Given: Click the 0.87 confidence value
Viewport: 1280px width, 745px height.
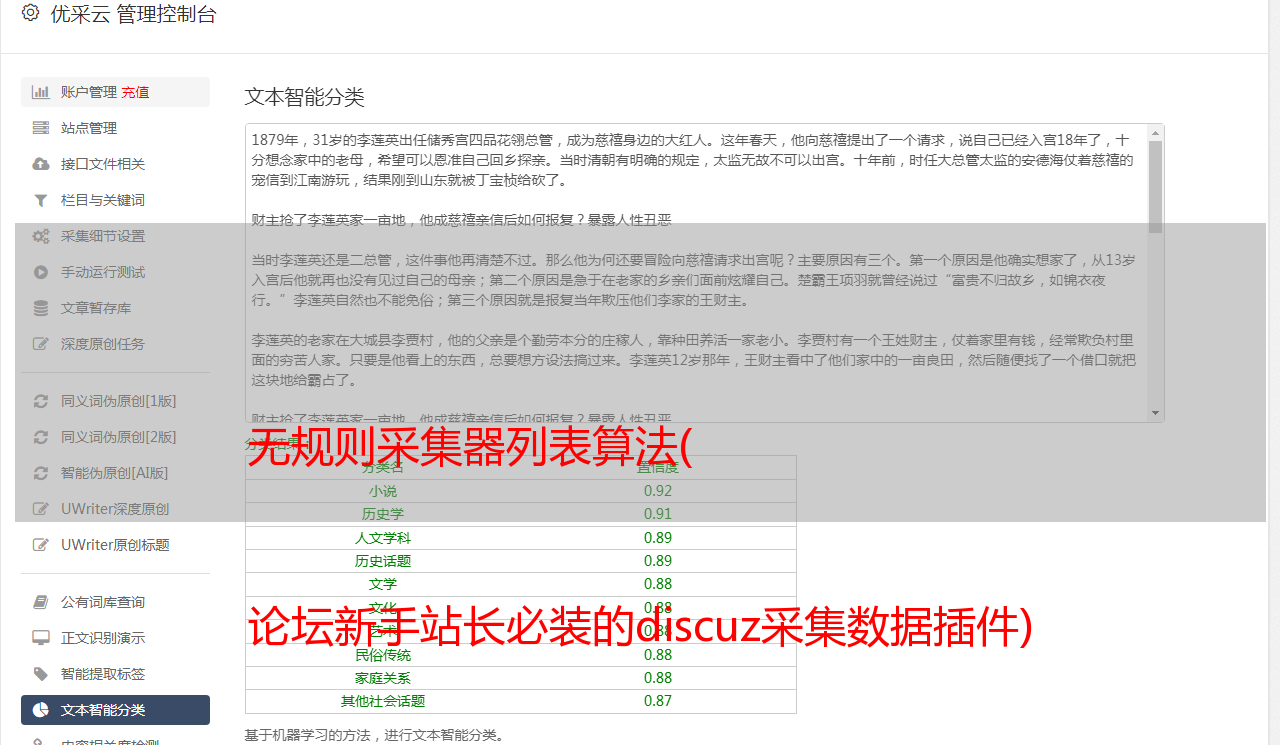Looking at the screenshot, I should tap(658, 701).
